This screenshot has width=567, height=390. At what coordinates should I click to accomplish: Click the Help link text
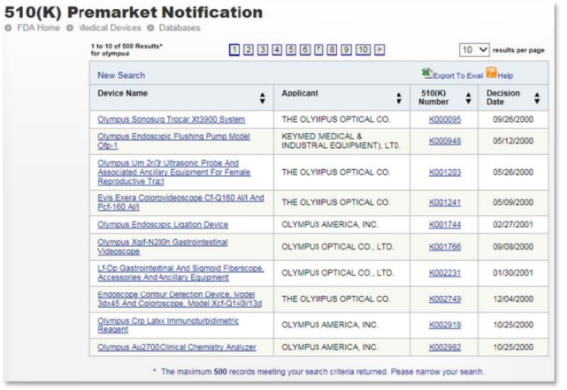click(505, 76)
